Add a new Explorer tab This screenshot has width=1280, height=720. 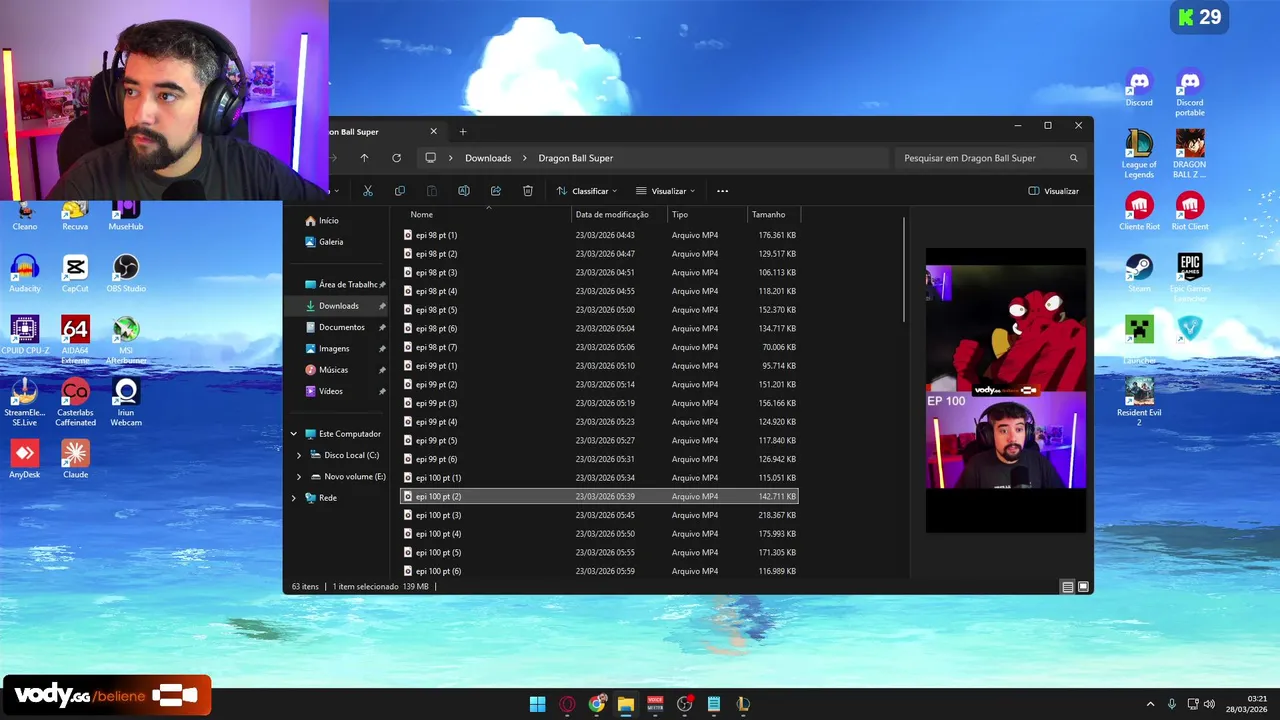pos(463,132)
